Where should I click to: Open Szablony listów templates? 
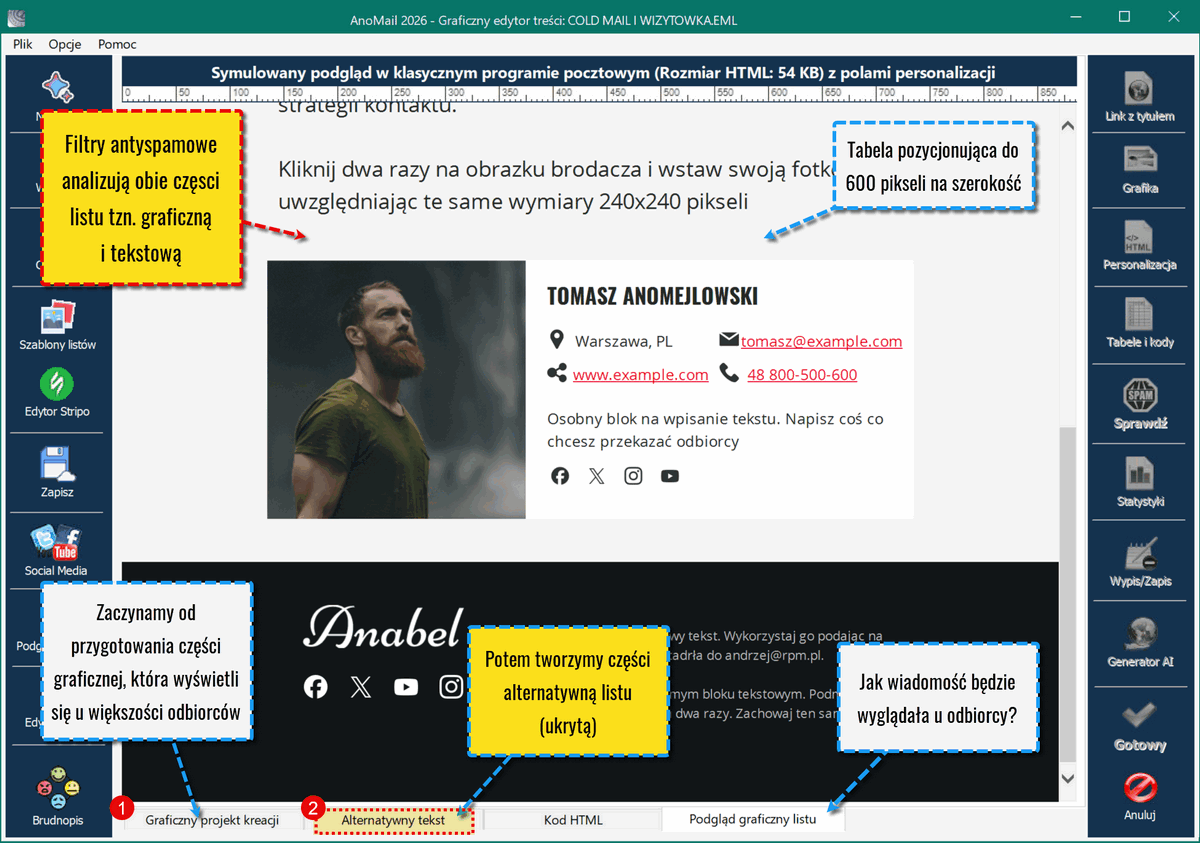coord(58,327)
